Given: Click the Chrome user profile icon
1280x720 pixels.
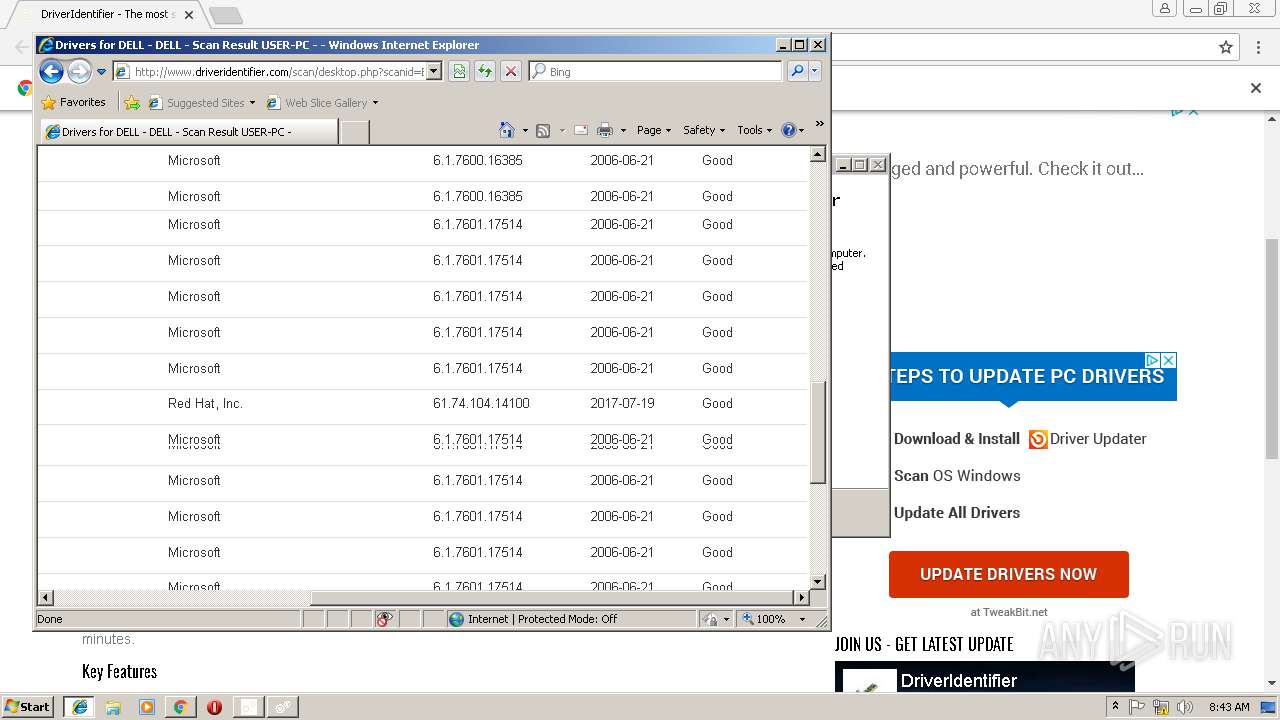Looking at the screenshot, I should (x=1165, y=8).
